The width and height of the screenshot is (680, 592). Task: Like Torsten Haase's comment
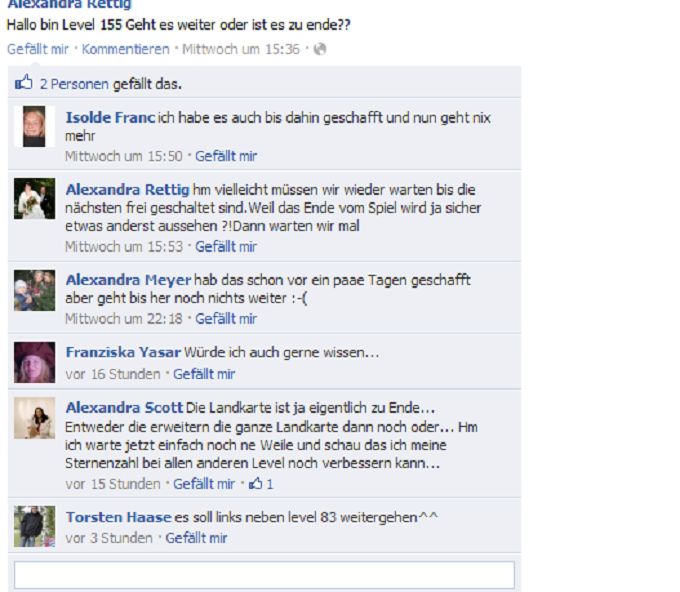pyautogui.click(x=196, y=538)
